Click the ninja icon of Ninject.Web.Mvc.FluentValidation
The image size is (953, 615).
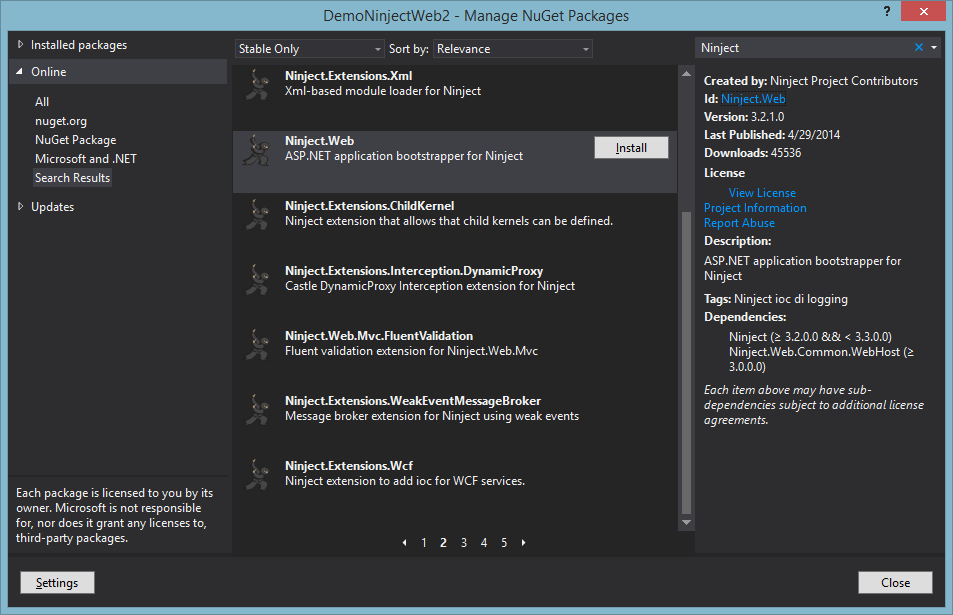257,345
